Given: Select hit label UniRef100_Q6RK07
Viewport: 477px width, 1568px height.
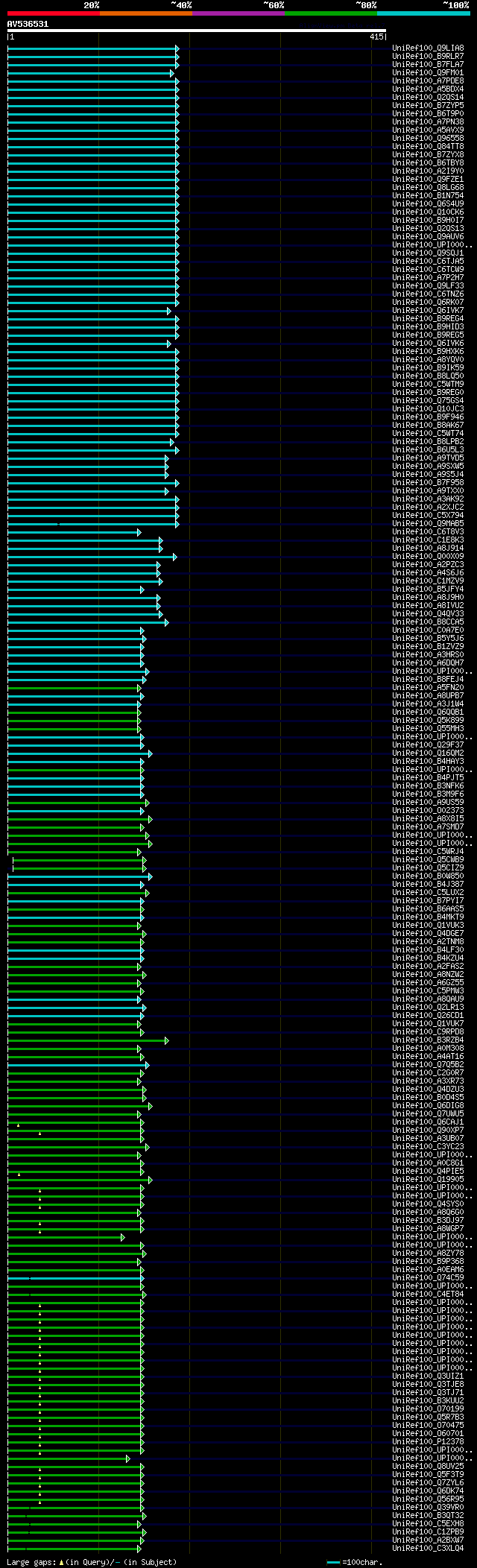Looking at the screenshot, I should pyautogui.click(x=428, y=303).
